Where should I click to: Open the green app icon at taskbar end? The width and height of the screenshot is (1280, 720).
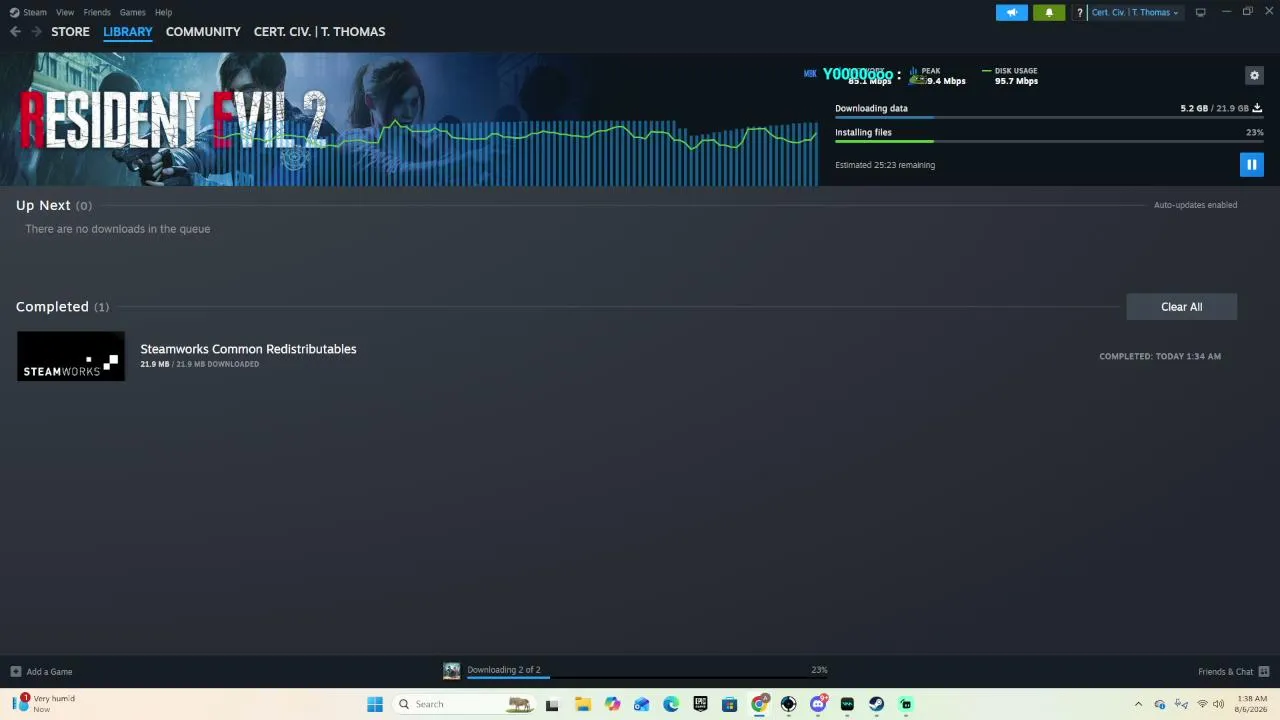coord(906,704)
